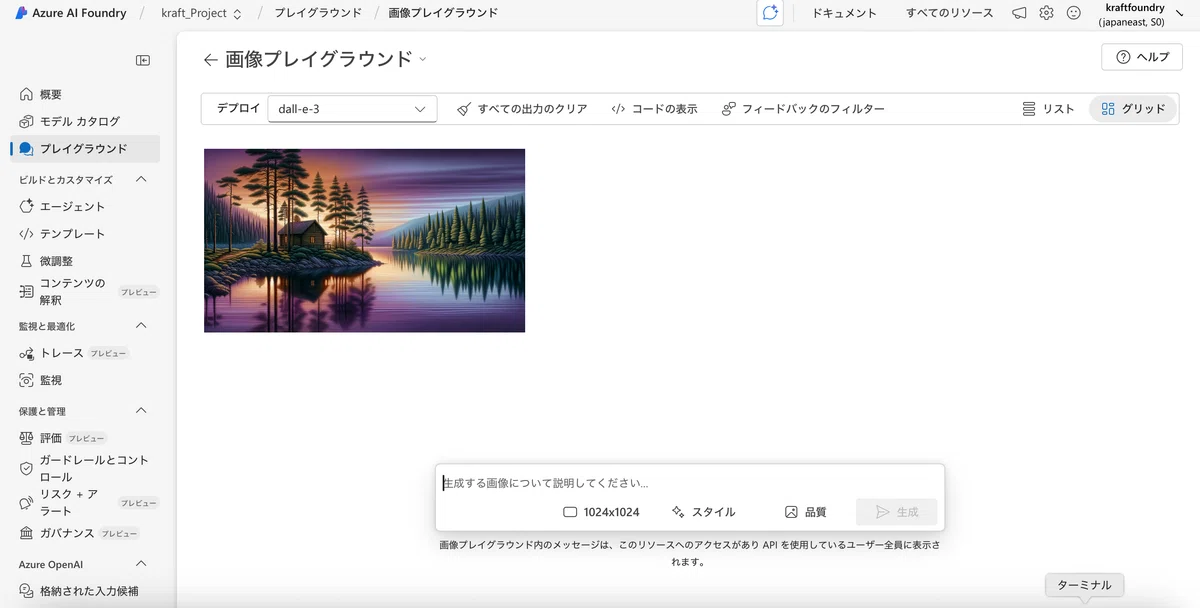Collapse the 保護と管理 section

(x=141, y=411)
